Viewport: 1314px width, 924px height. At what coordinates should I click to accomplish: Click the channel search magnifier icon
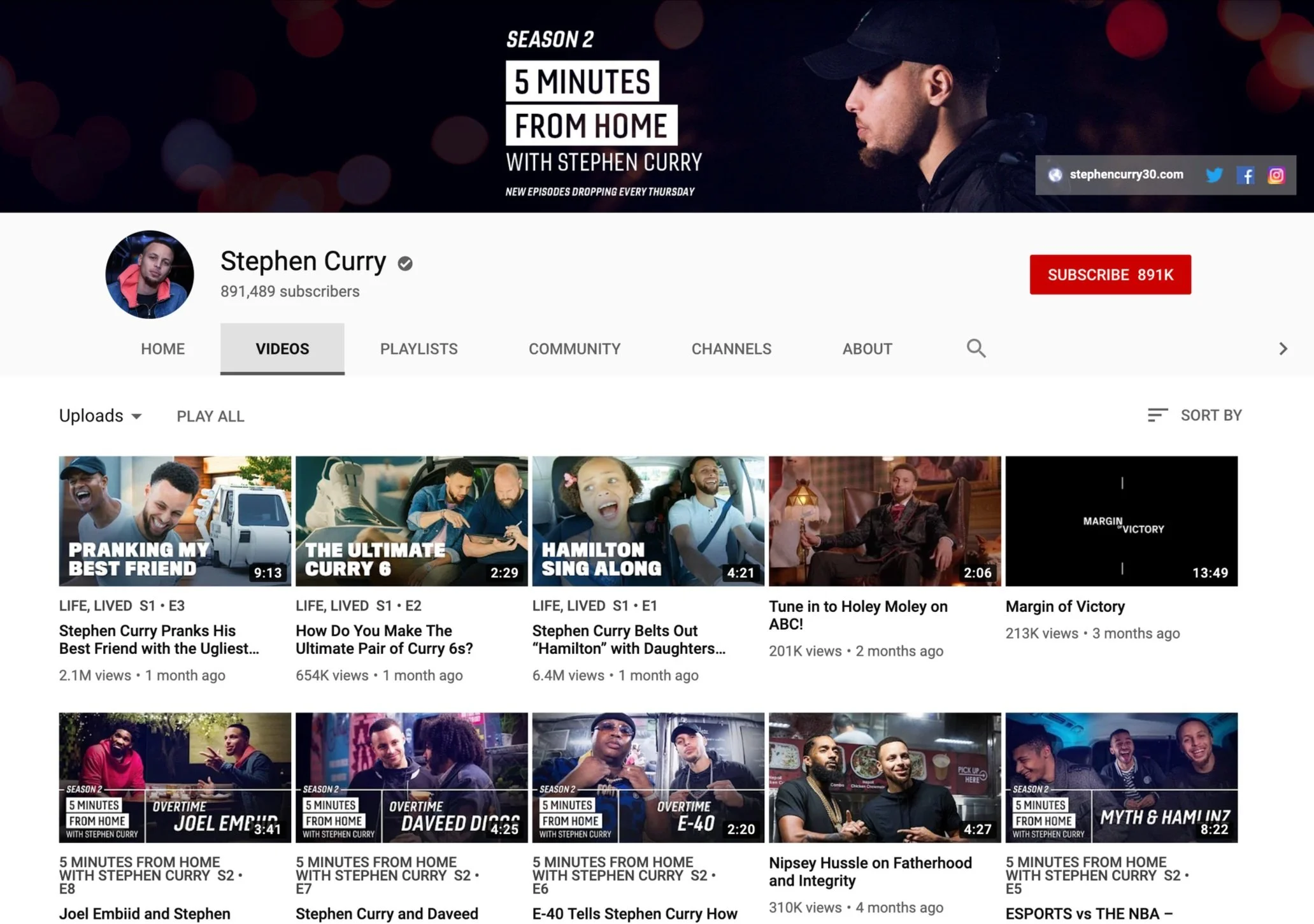click(976, 348)
